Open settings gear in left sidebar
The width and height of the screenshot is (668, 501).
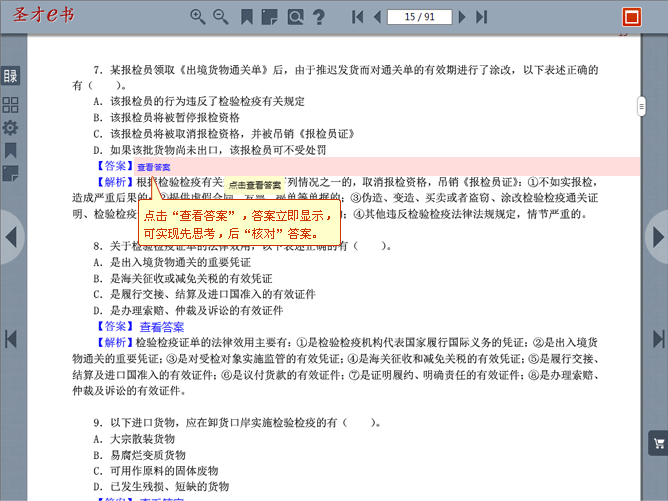10,127
